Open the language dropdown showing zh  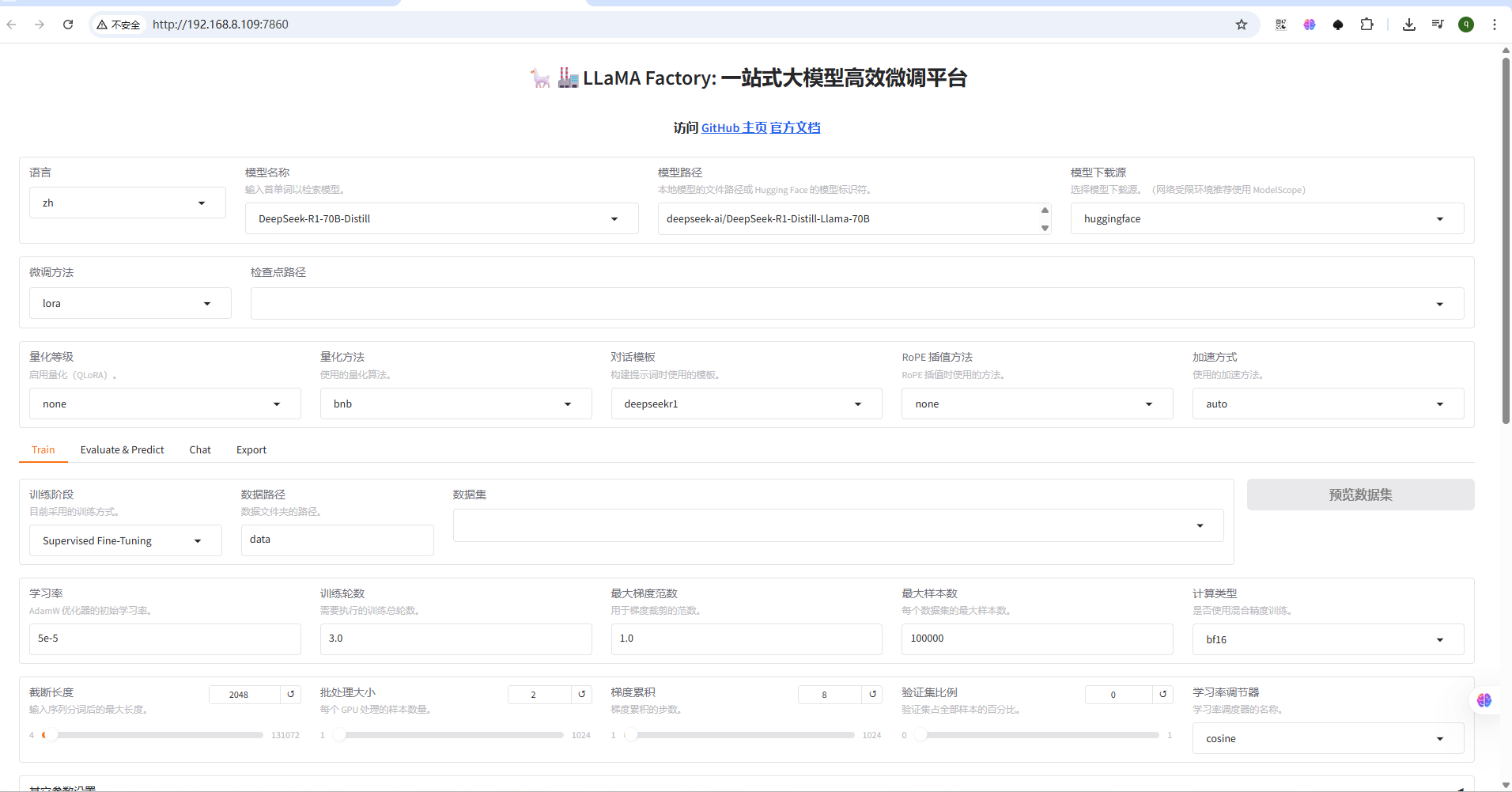[x=127, y=203]
